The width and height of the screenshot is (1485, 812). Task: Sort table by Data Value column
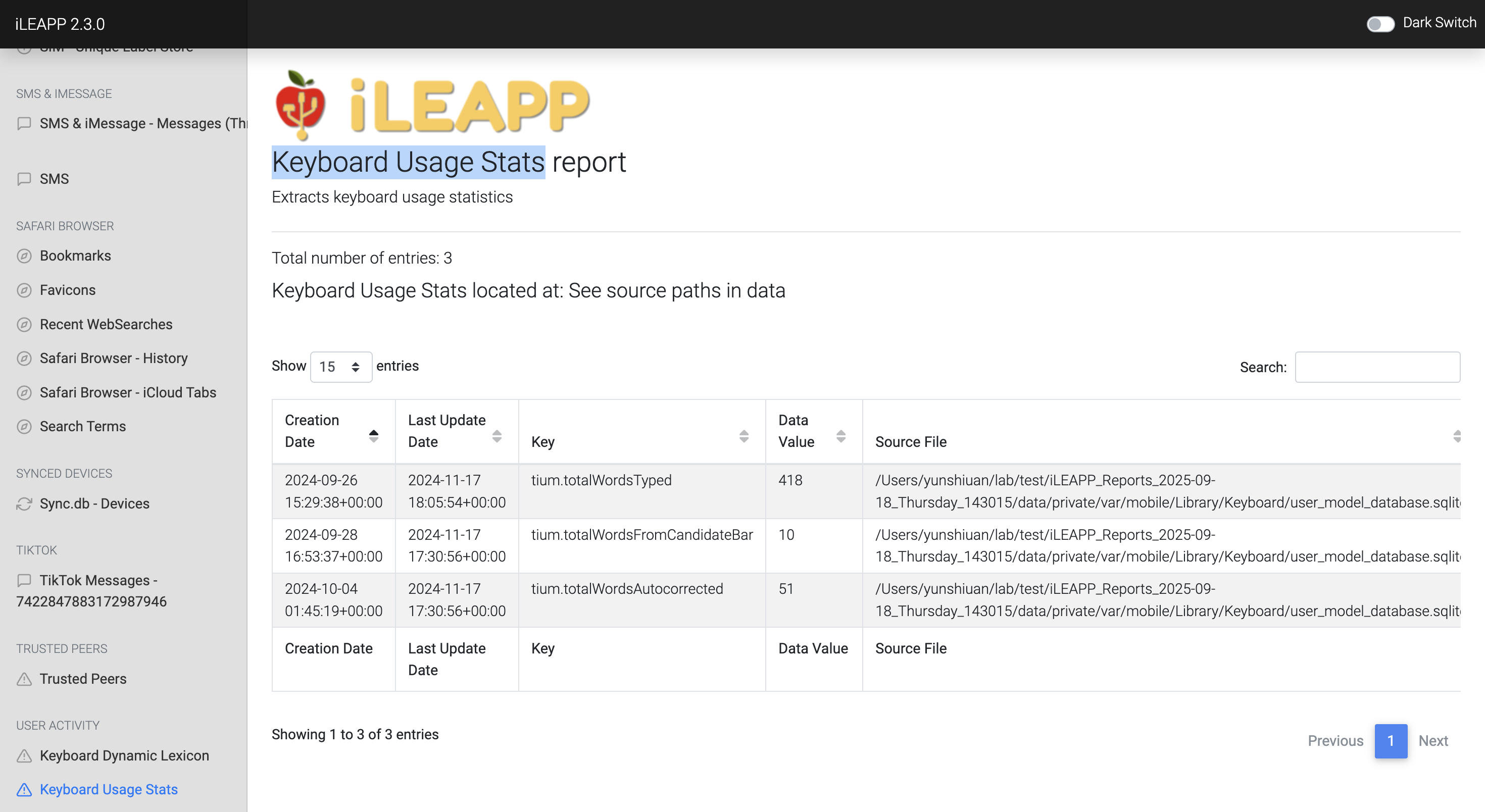[813, 431]
